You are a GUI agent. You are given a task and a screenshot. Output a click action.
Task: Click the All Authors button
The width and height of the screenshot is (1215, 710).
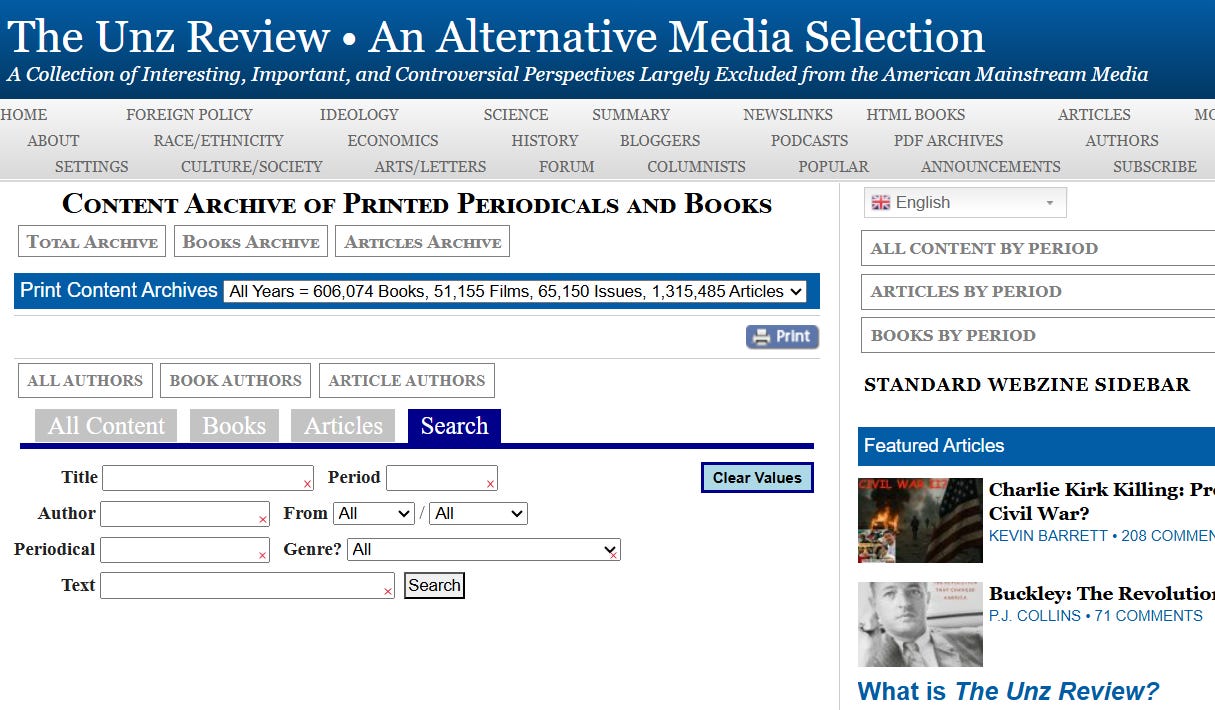pyautogui.click(x=85, y=380)
